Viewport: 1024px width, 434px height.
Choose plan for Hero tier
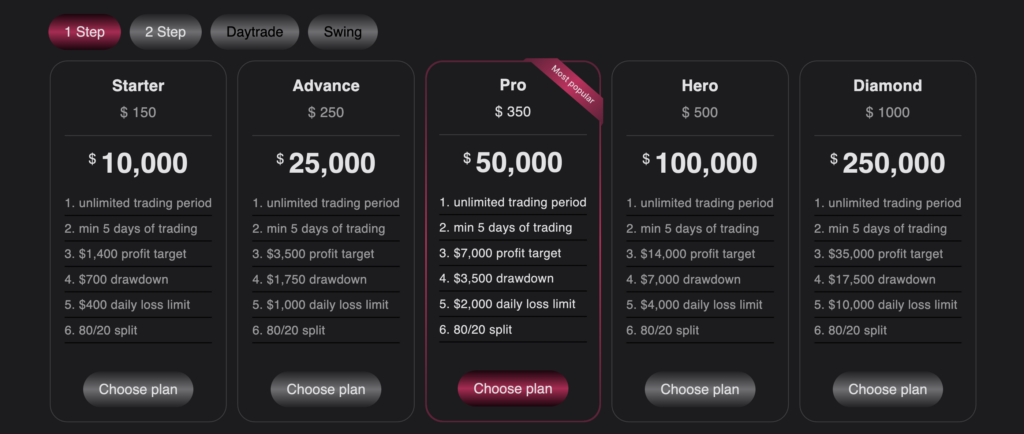pos(700,390)
